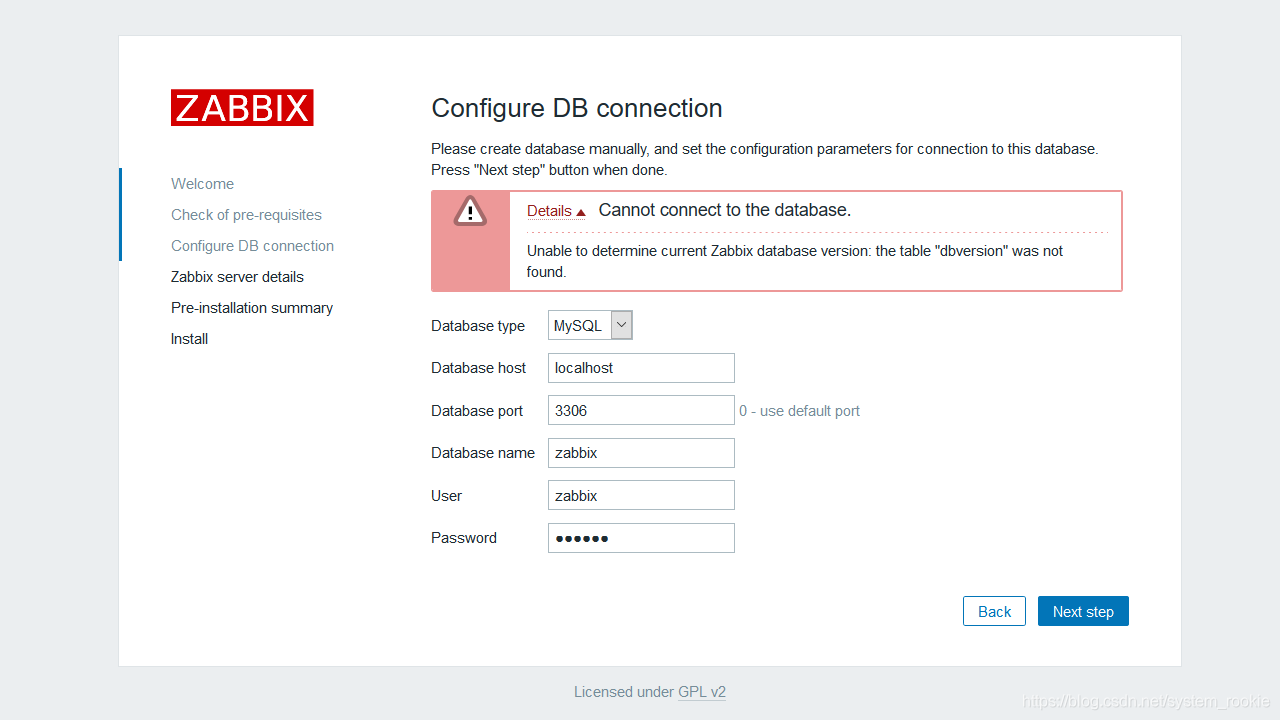The height and width of the screenshot is (720, 1280).
Task: Select Zabbix server details step
Action: (x=237, y=277)
